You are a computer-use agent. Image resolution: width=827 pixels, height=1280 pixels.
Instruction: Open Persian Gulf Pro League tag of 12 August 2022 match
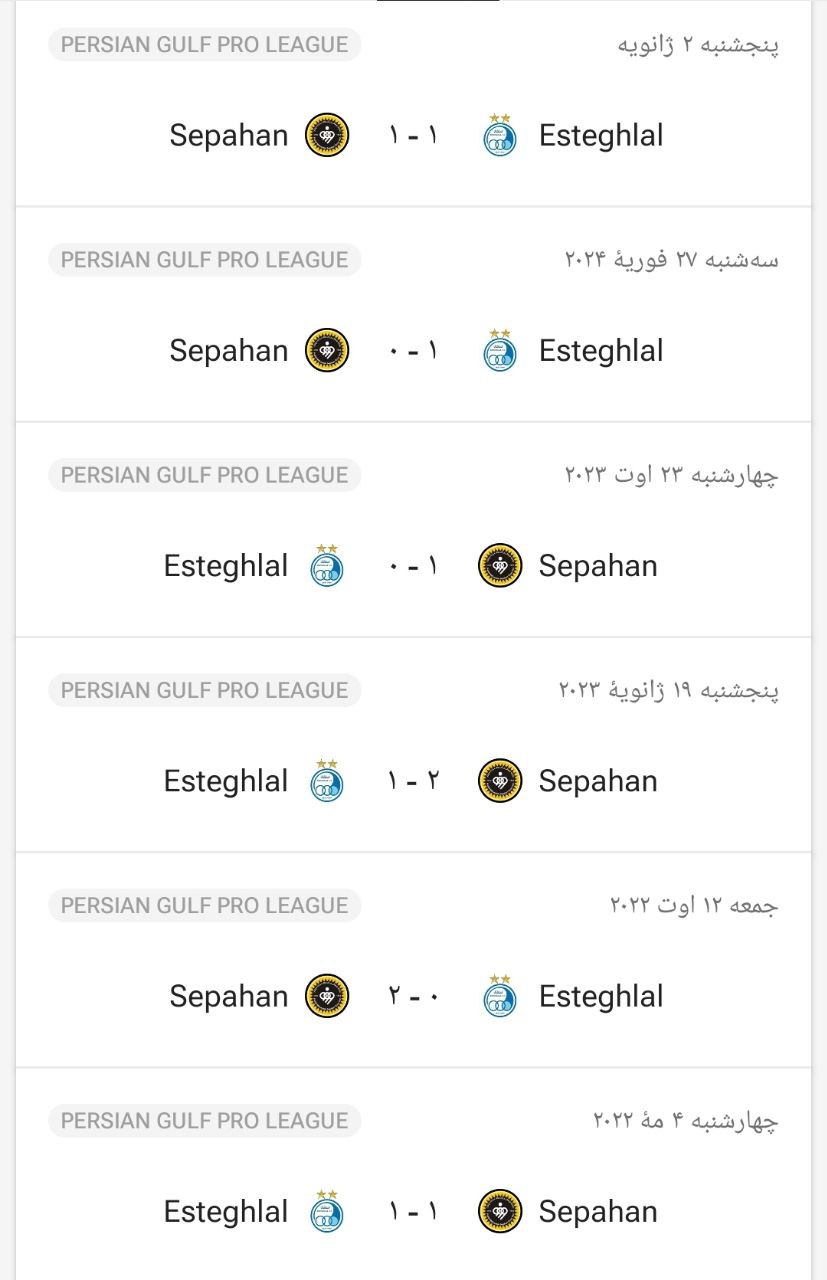click(x=204, y=905)
